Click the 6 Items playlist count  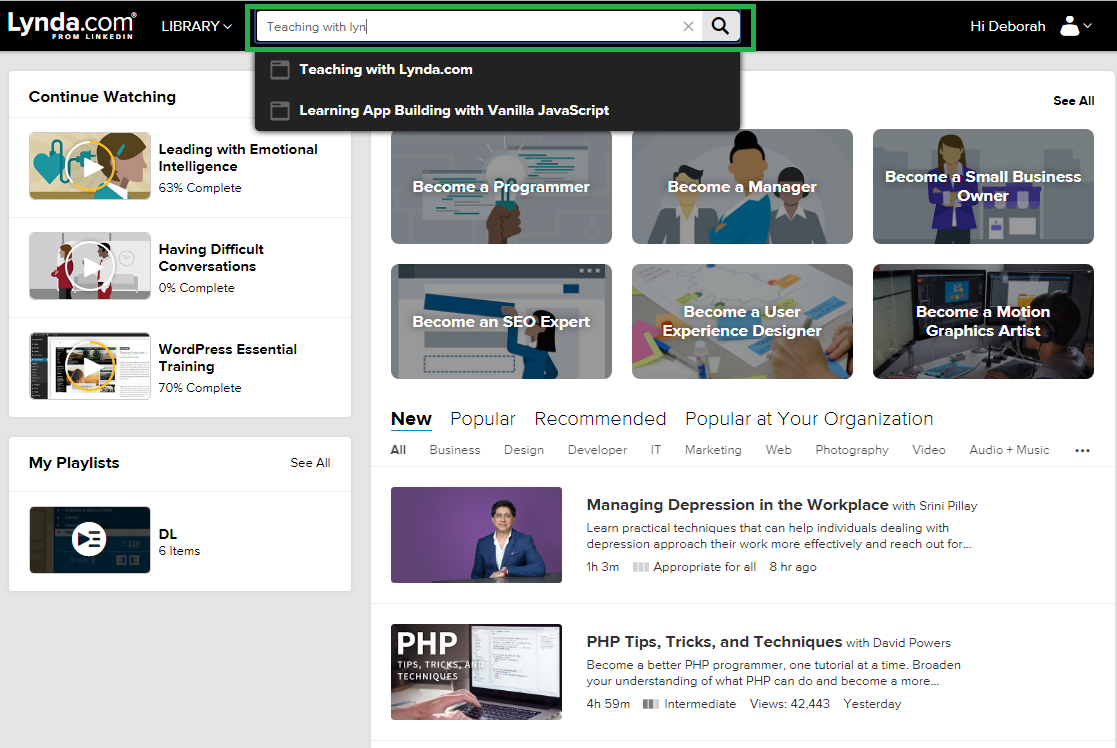(180, 551)
